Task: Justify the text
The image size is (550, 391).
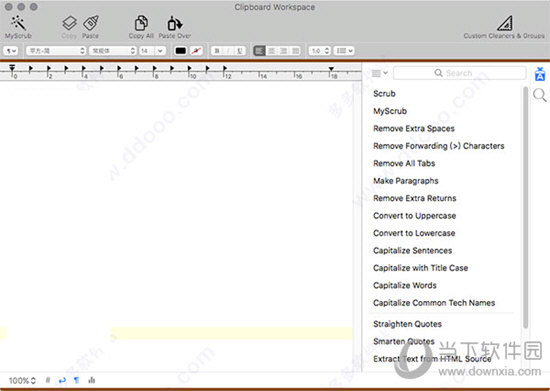Action: 296,51
